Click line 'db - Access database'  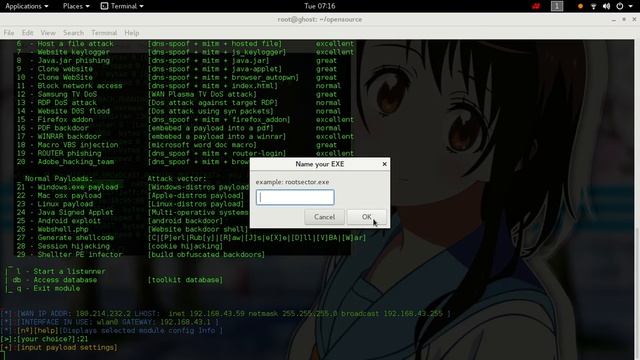(55, 280)
